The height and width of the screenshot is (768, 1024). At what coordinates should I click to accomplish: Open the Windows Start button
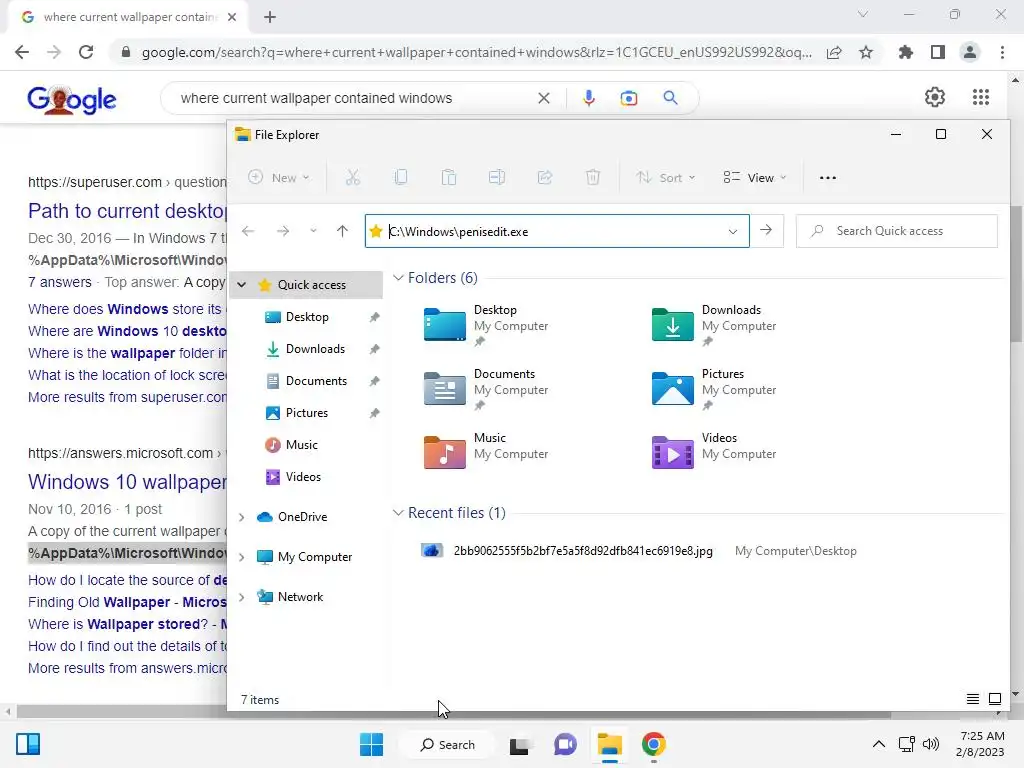click(372, 744)
